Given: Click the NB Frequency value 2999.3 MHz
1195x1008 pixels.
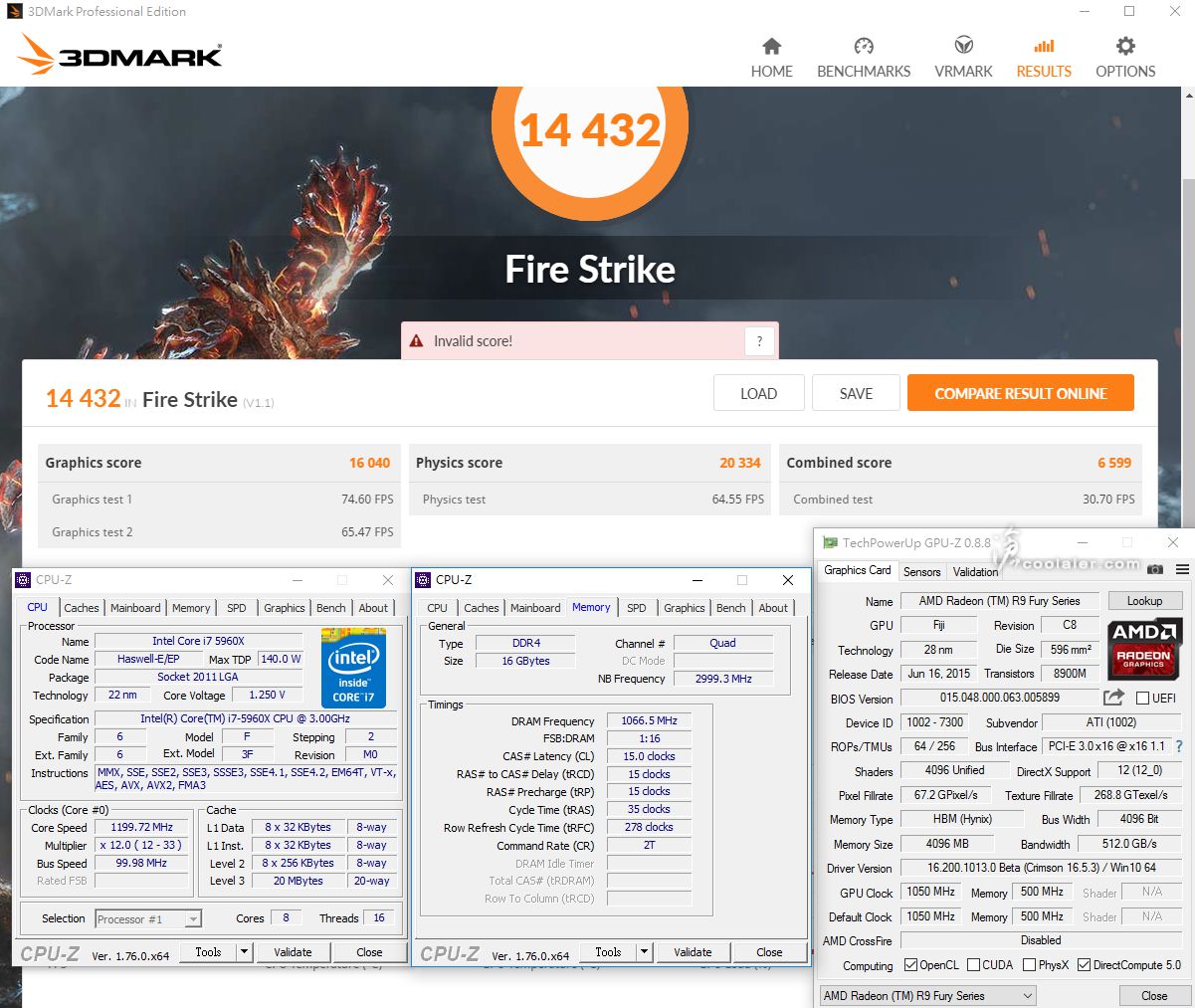Looking at the screenshot, I should 723,679.
